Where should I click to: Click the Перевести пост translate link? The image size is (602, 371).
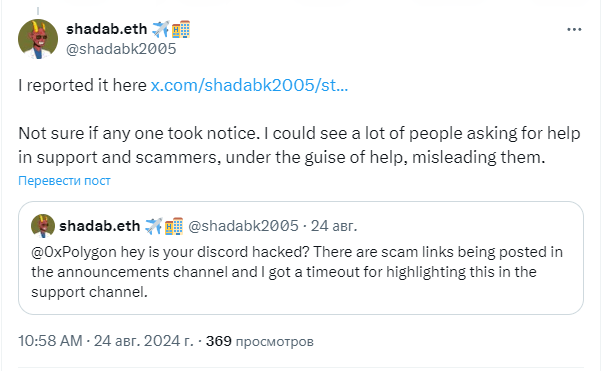click(x=64, y=181)
